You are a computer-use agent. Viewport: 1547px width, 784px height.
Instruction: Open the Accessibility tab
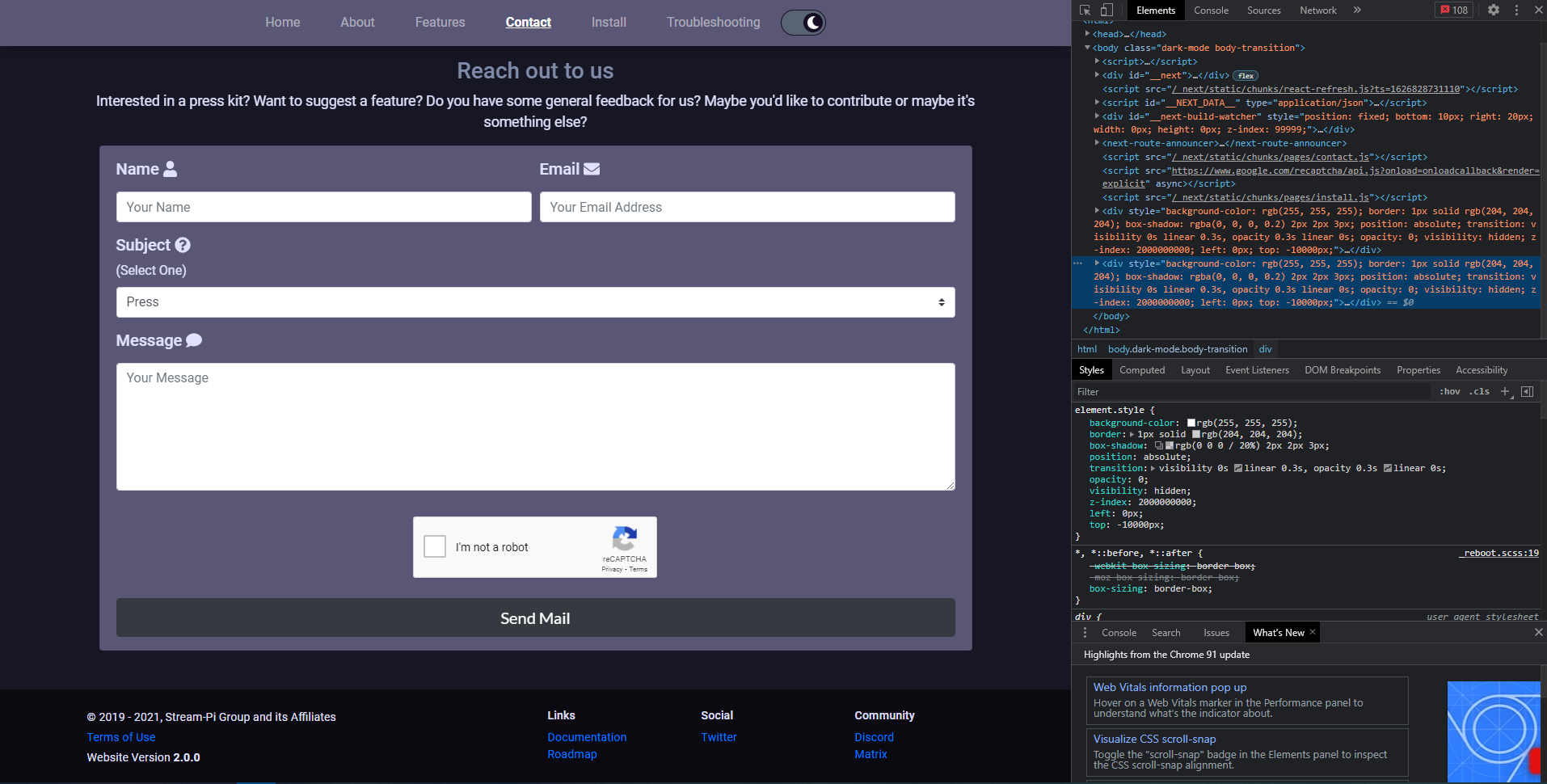coord(1482,370)
